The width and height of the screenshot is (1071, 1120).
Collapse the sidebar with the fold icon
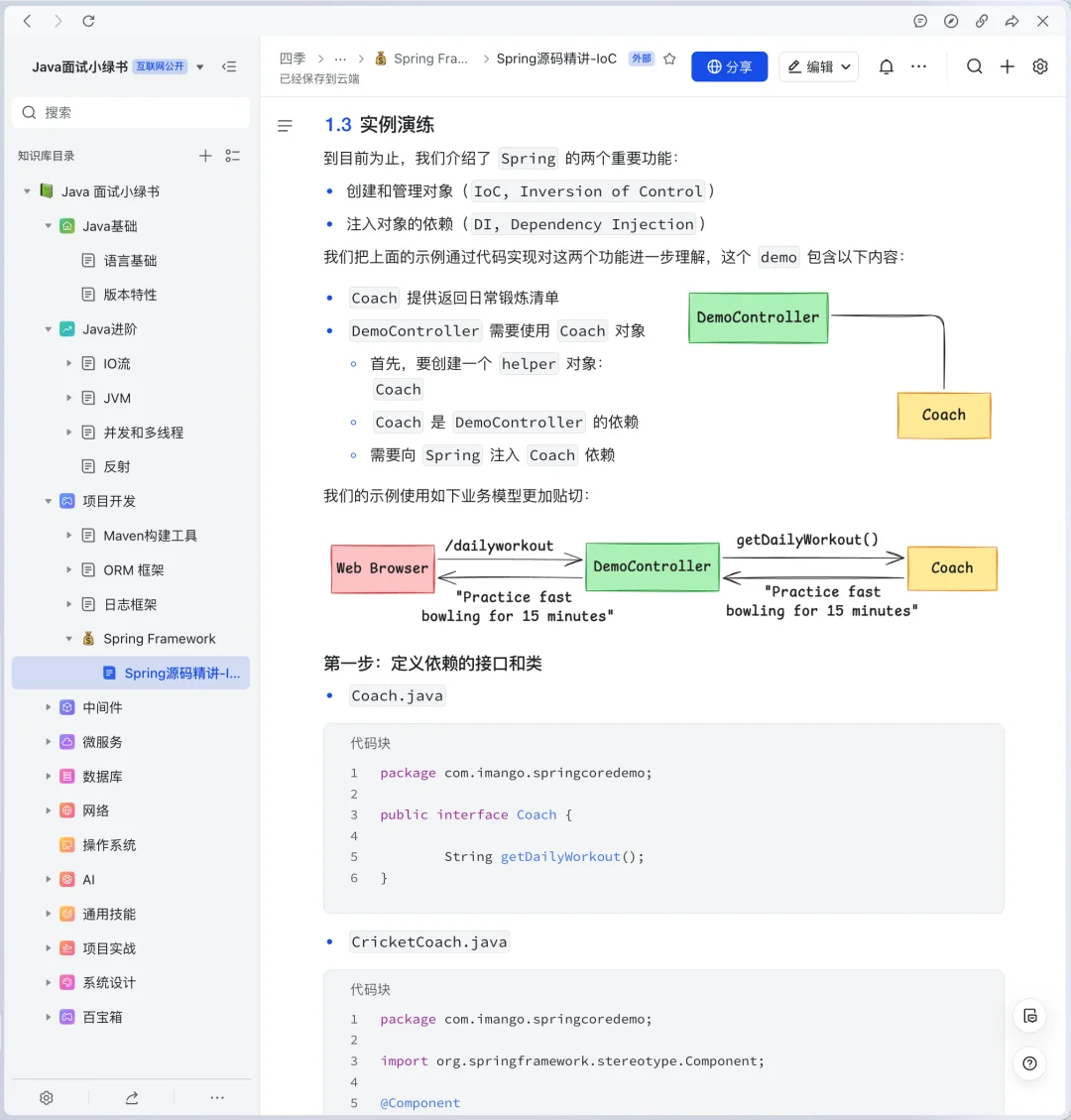pos(229,66)
